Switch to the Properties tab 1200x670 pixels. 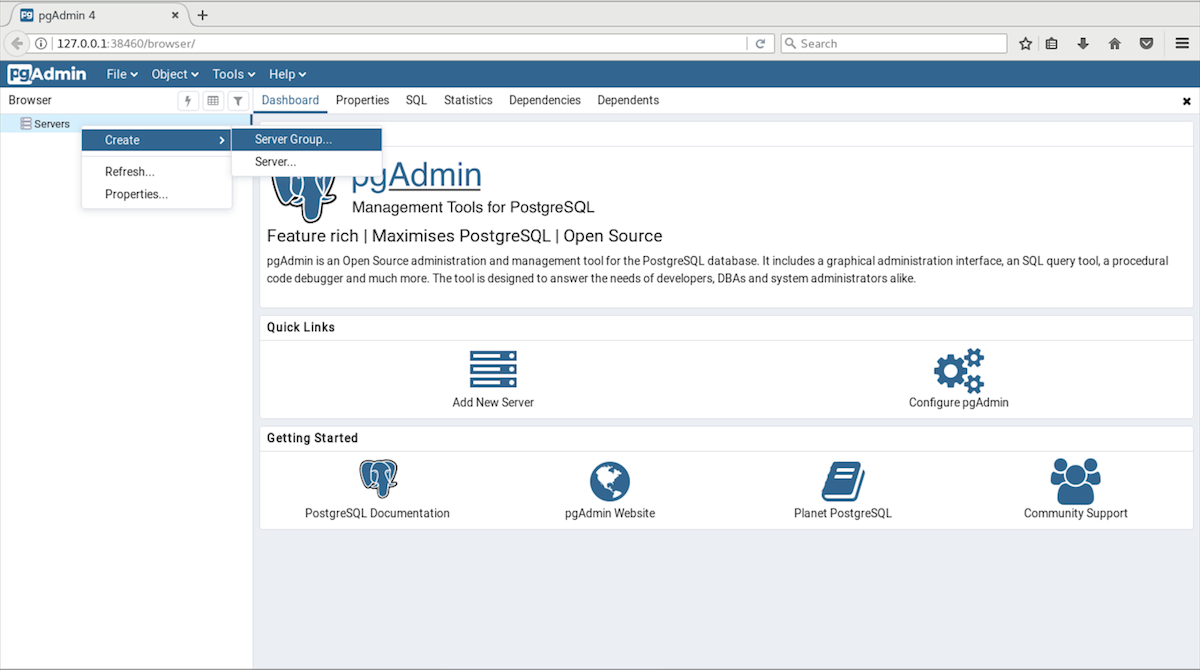pos(362,100)
